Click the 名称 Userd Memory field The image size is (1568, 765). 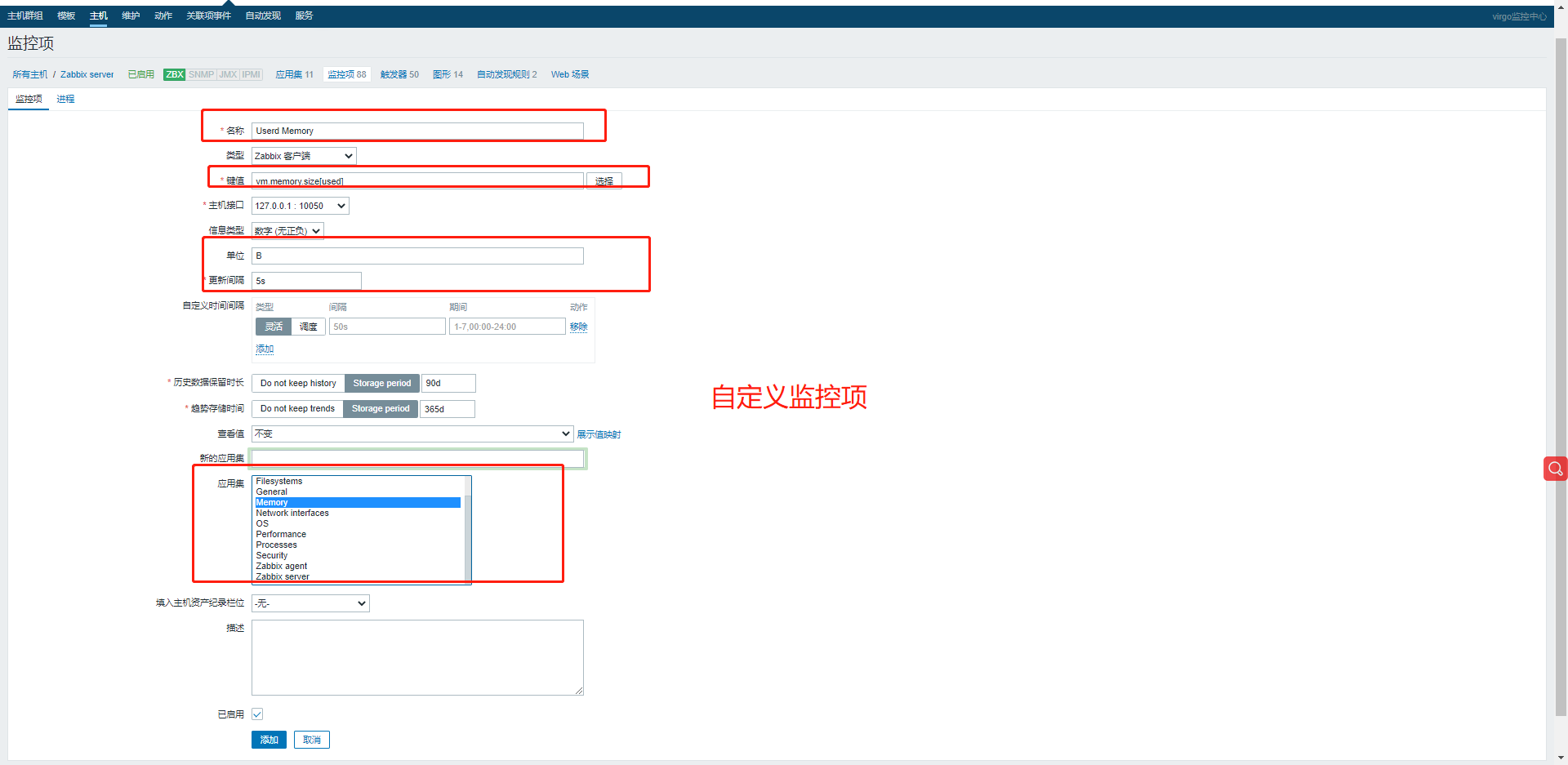pos(417,131)
